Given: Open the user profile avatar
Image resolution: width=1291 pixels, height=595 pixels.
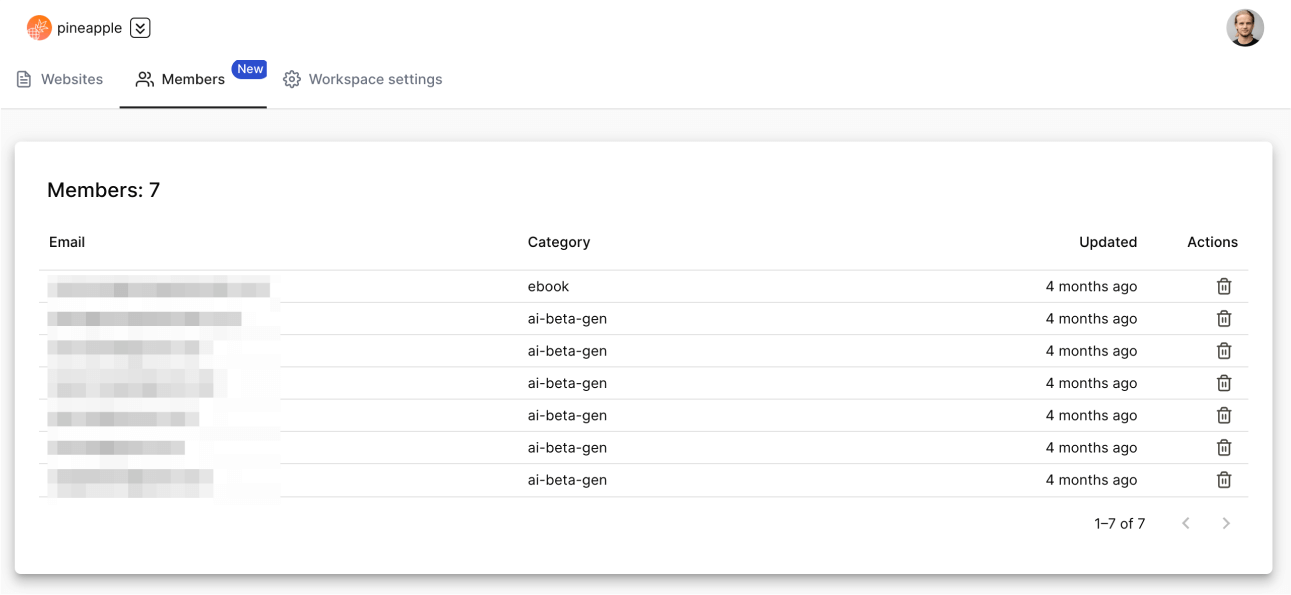Looking at the screenshot, I should (1245, 28).
